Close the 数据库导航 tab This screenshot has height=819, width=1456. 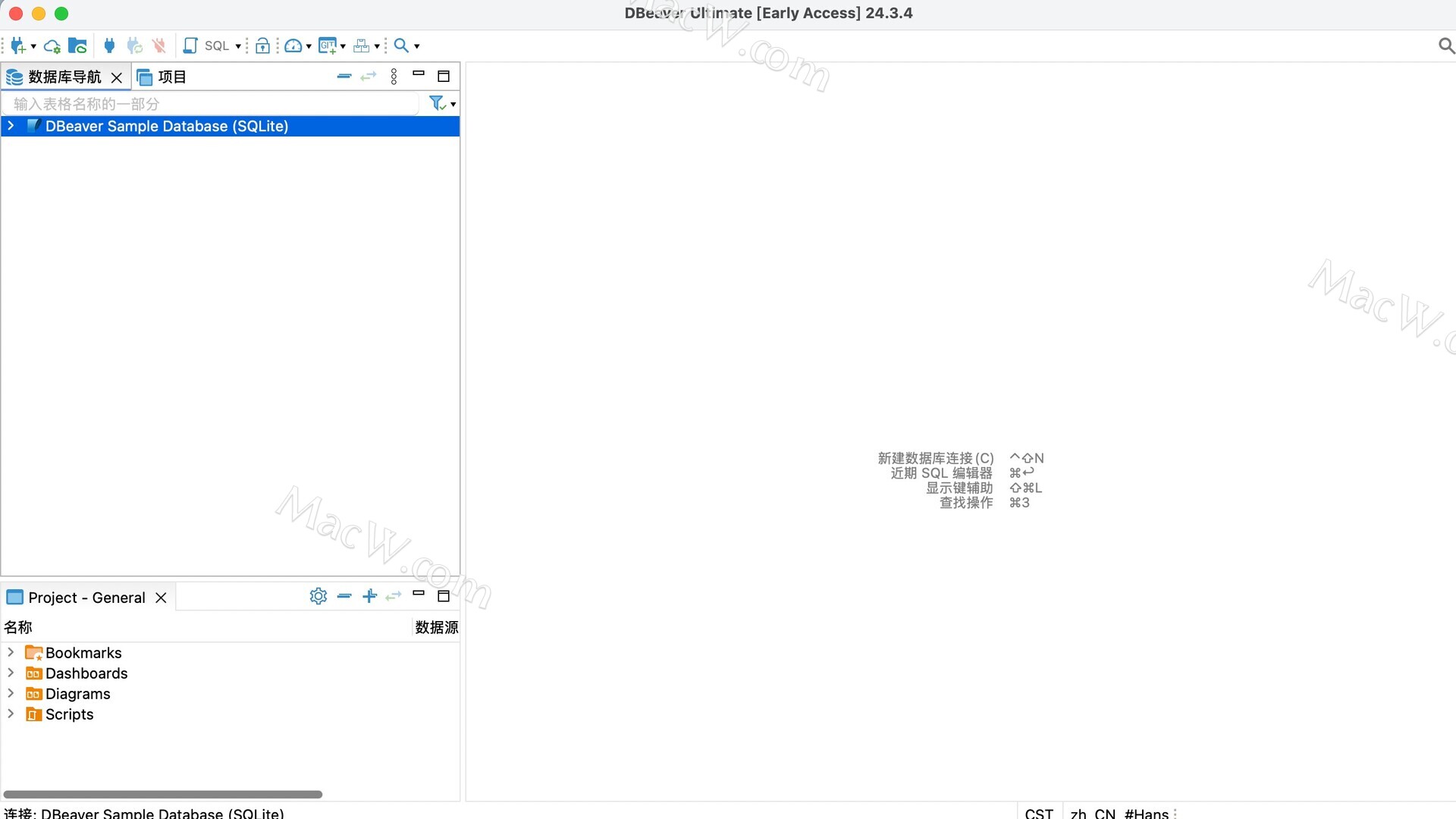[117, 77]
